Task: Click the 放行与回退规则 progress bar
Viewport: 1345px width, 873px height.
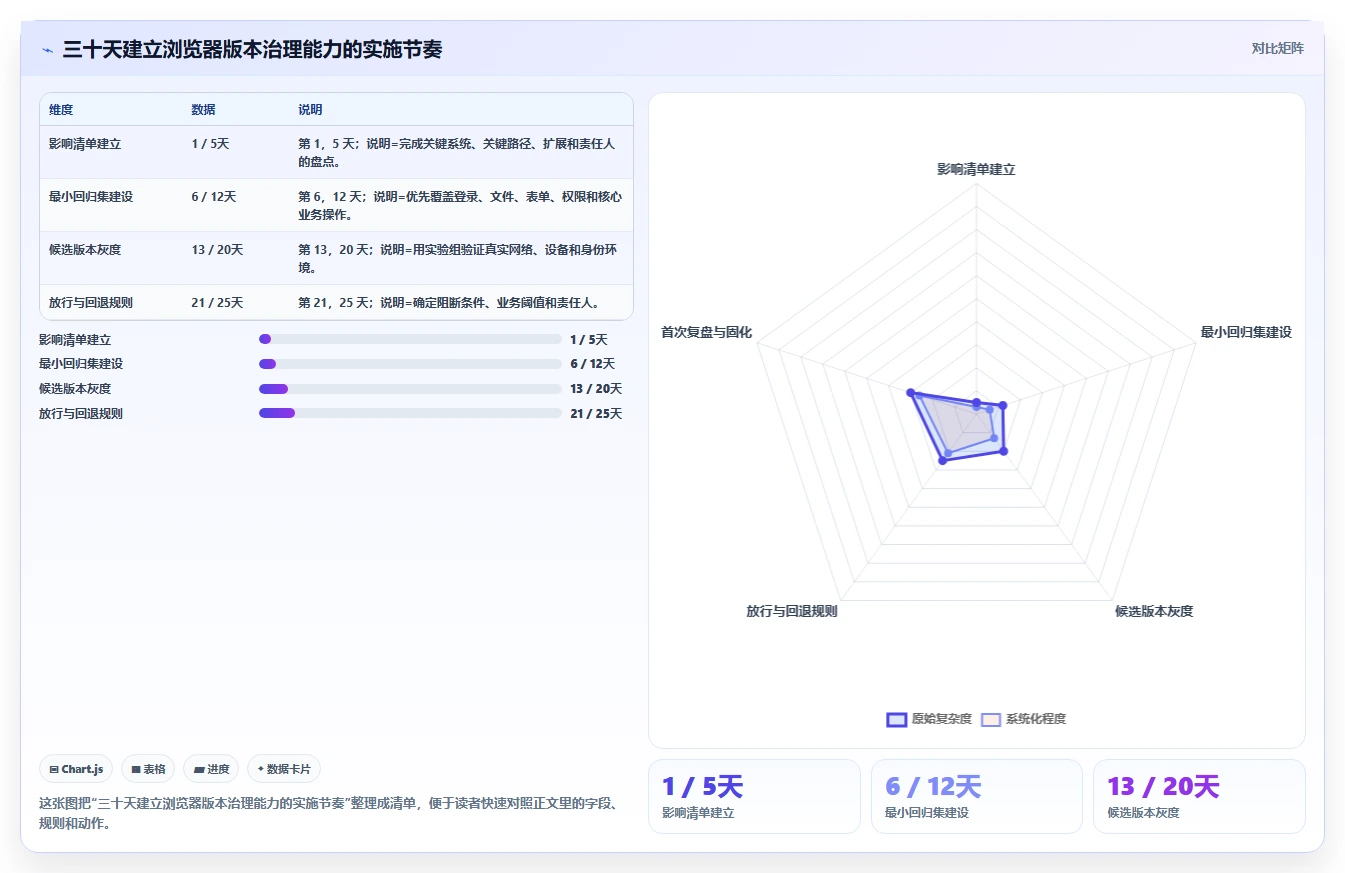Action: pos(410,413)
